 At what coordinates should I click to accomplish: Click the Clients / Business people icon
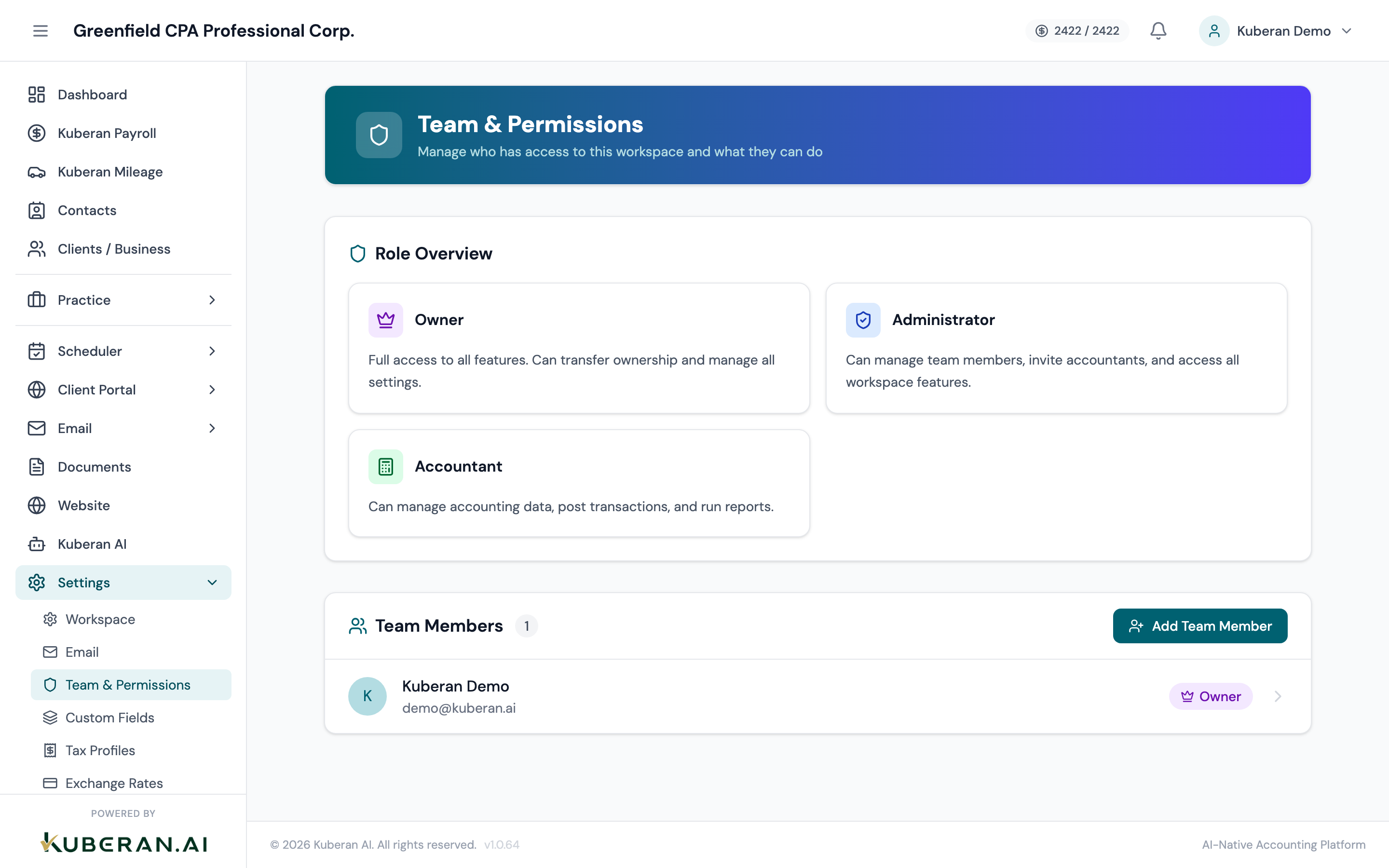[x=37, y=248]
